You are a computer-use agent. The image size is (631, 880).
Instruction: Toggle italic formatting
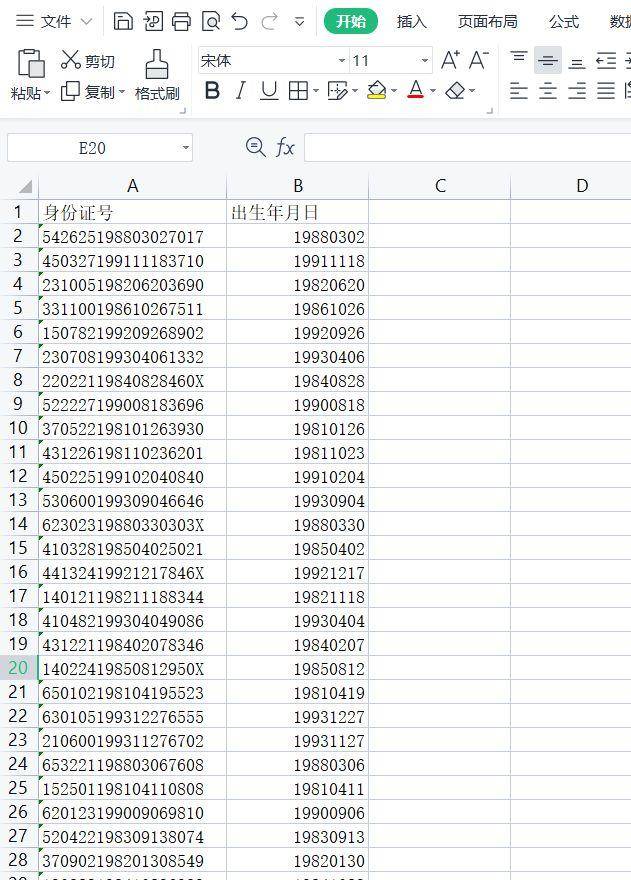pos(240,91)
